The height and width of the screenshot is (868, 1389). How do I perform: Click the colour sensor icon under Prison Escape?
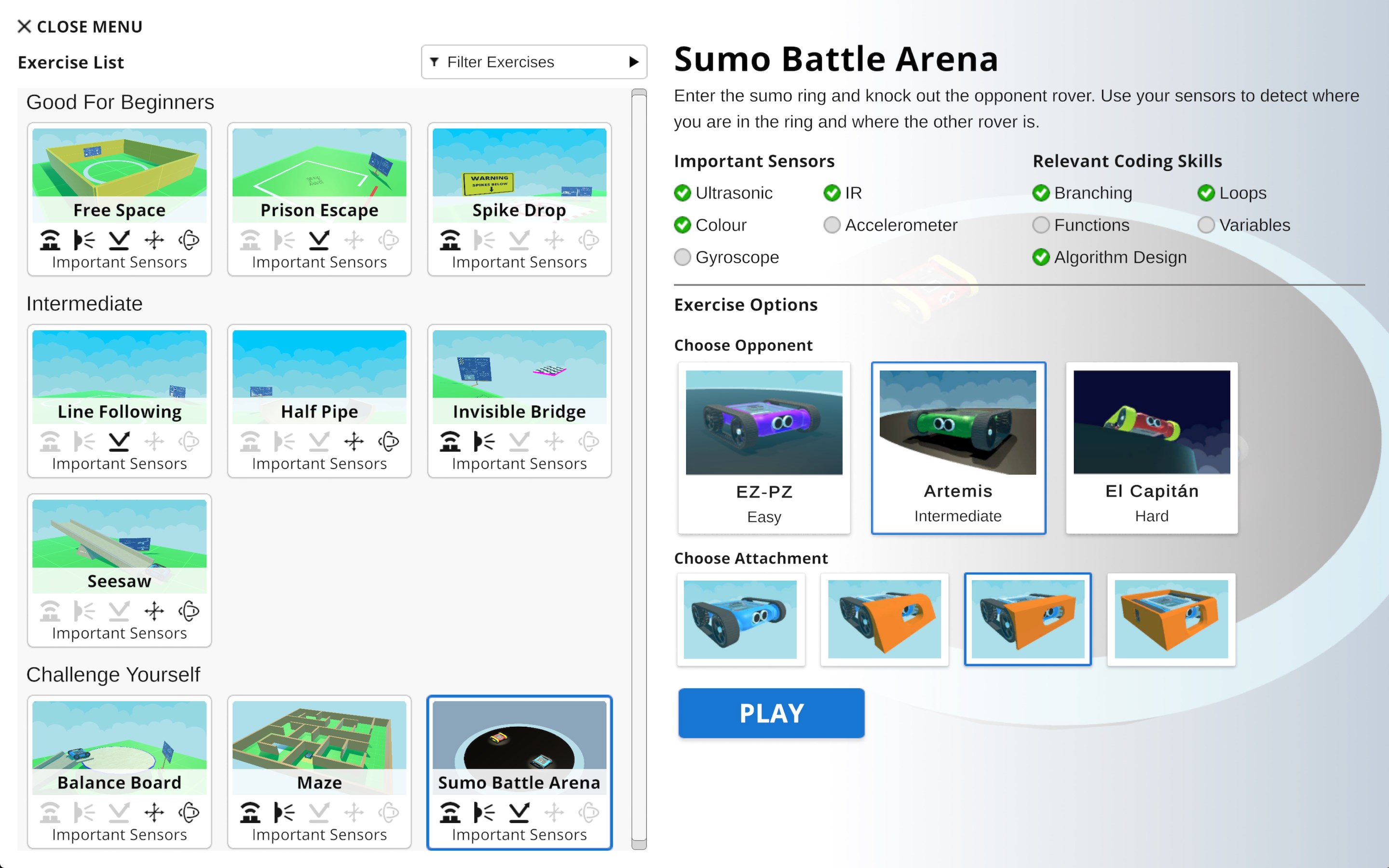point(319,240)
